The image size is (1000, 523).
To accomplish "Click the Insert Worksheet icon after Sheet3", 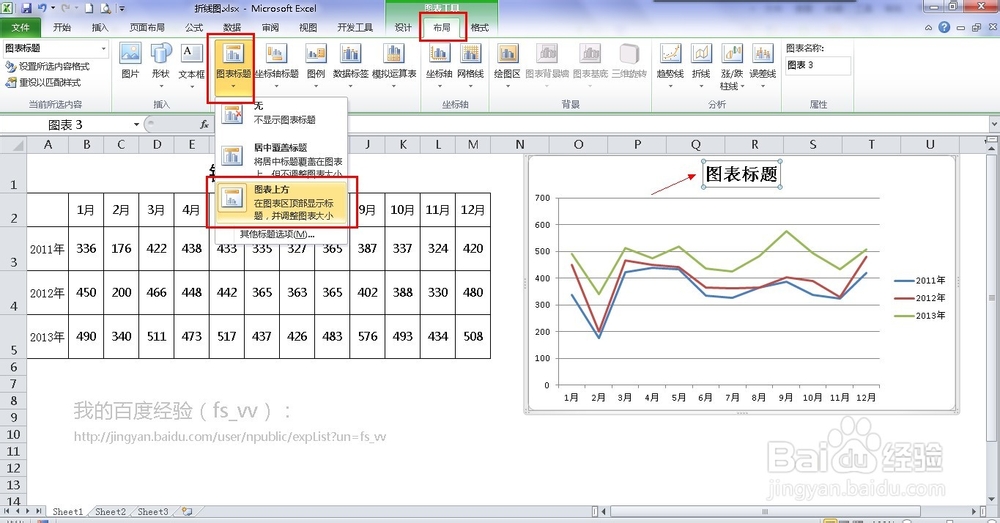I will (x=186, y=512).
